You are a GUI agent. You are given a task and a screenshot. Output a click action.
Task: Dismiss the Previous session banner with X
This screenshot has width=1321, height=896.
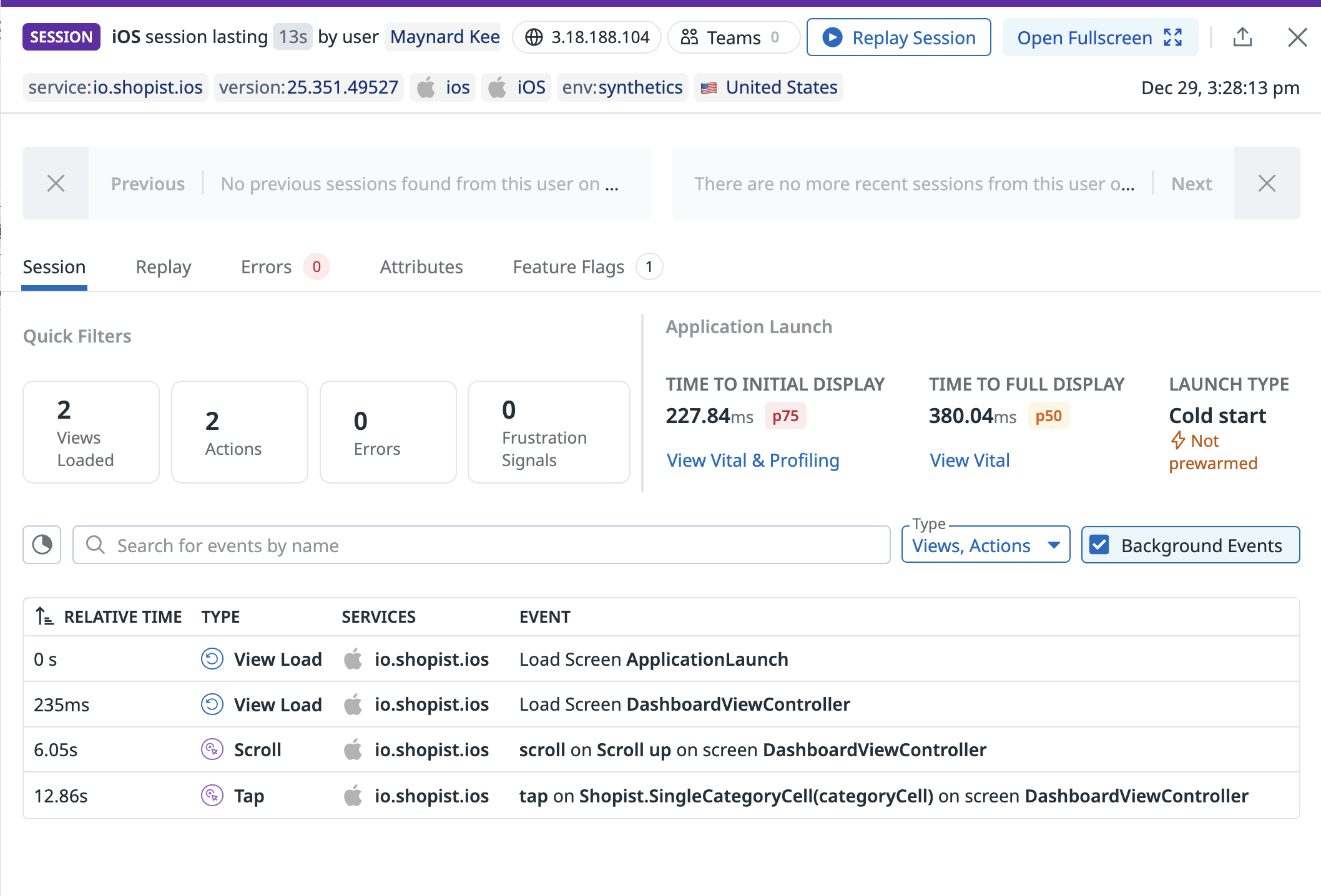click(56, 183)
